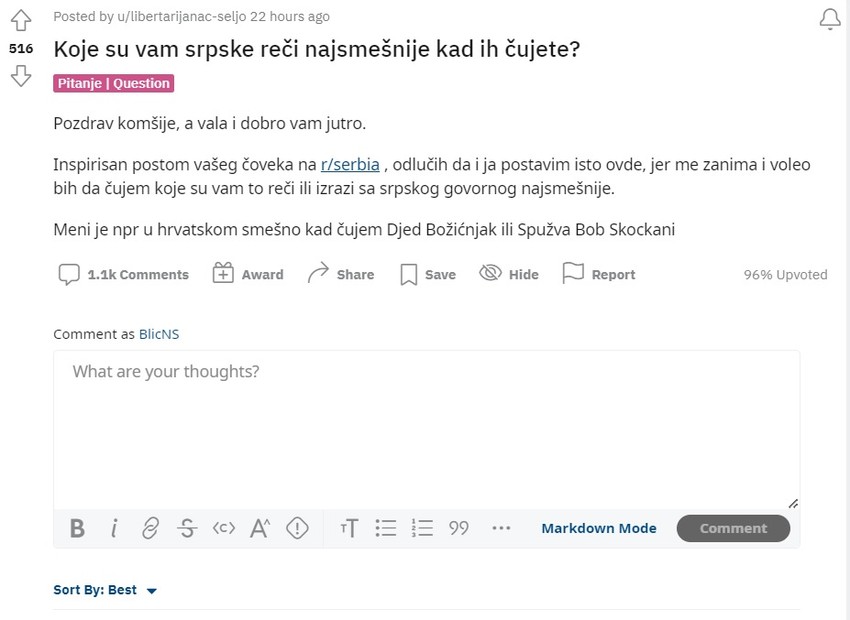
Task: Insert a heading using the T icon
Action: coord(349,528)
